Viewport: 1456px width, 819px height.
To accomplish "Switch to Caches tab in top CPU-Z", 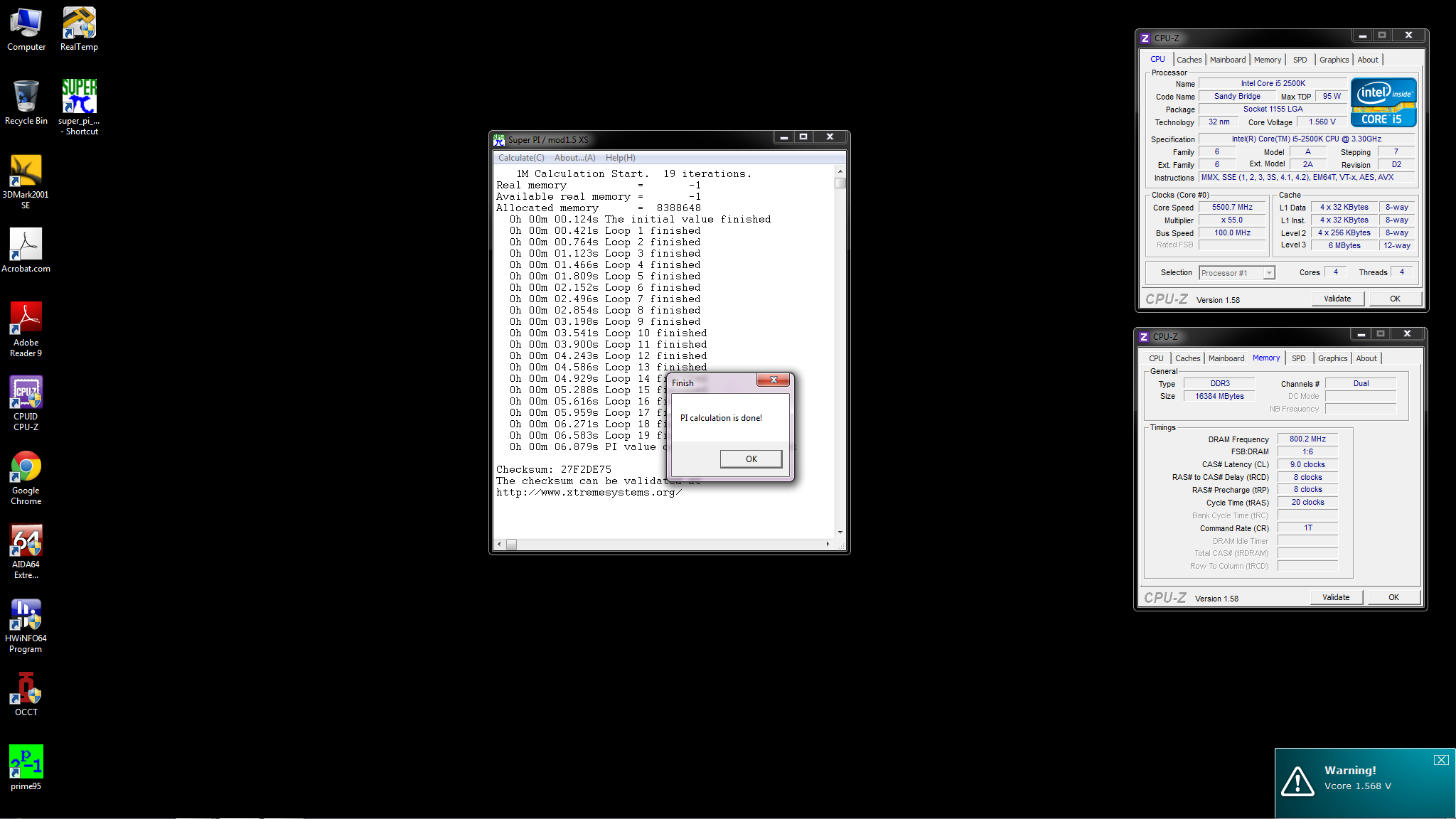I will (x=1189, y=60).
